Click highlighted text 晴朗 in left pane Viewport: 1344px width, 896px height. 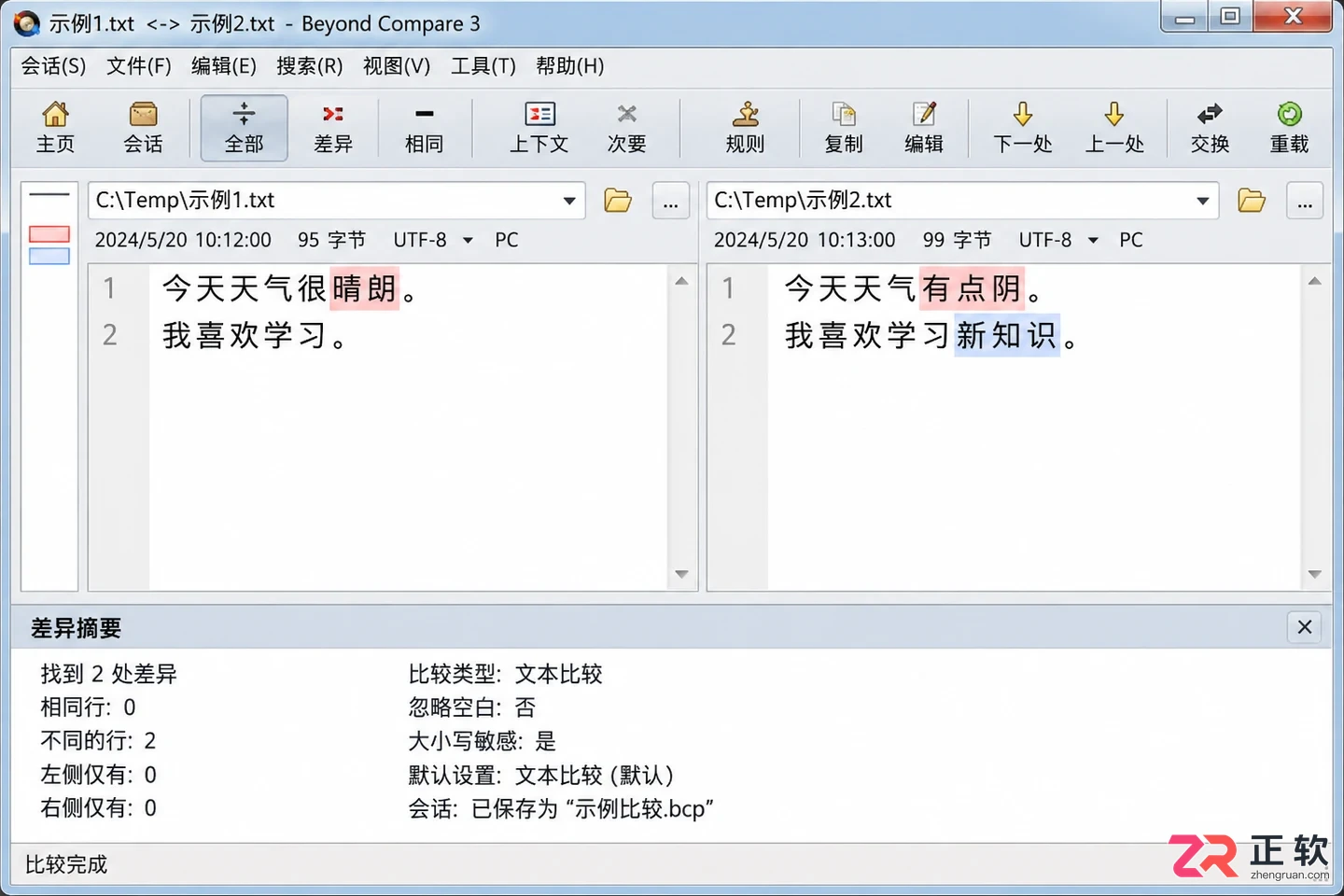tap(365, 288)
